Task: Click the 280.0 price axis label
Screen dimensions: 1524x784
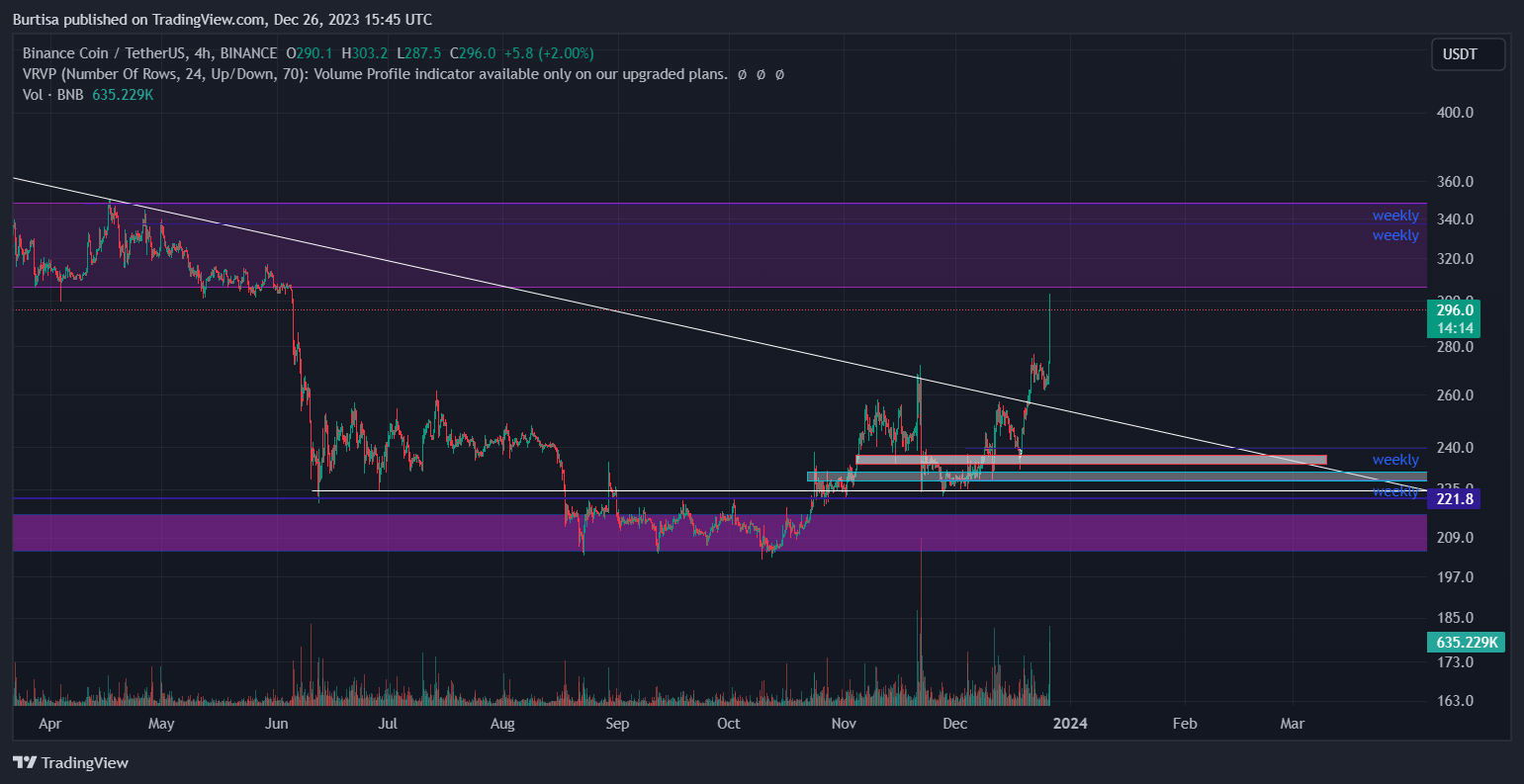Action: [1455, 347]
